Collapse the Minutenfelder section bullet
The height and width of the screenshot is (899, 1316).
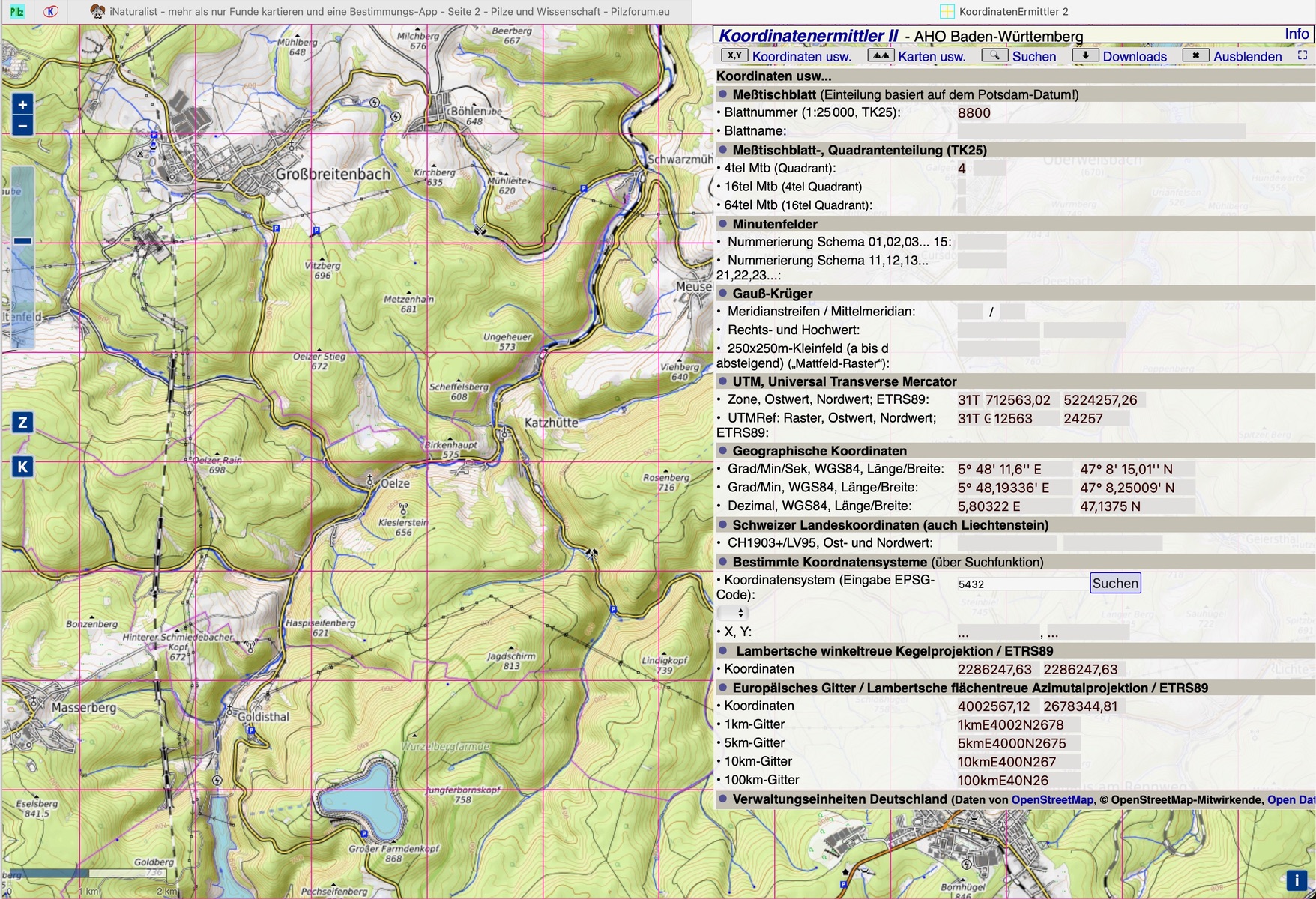click(723, 224)
